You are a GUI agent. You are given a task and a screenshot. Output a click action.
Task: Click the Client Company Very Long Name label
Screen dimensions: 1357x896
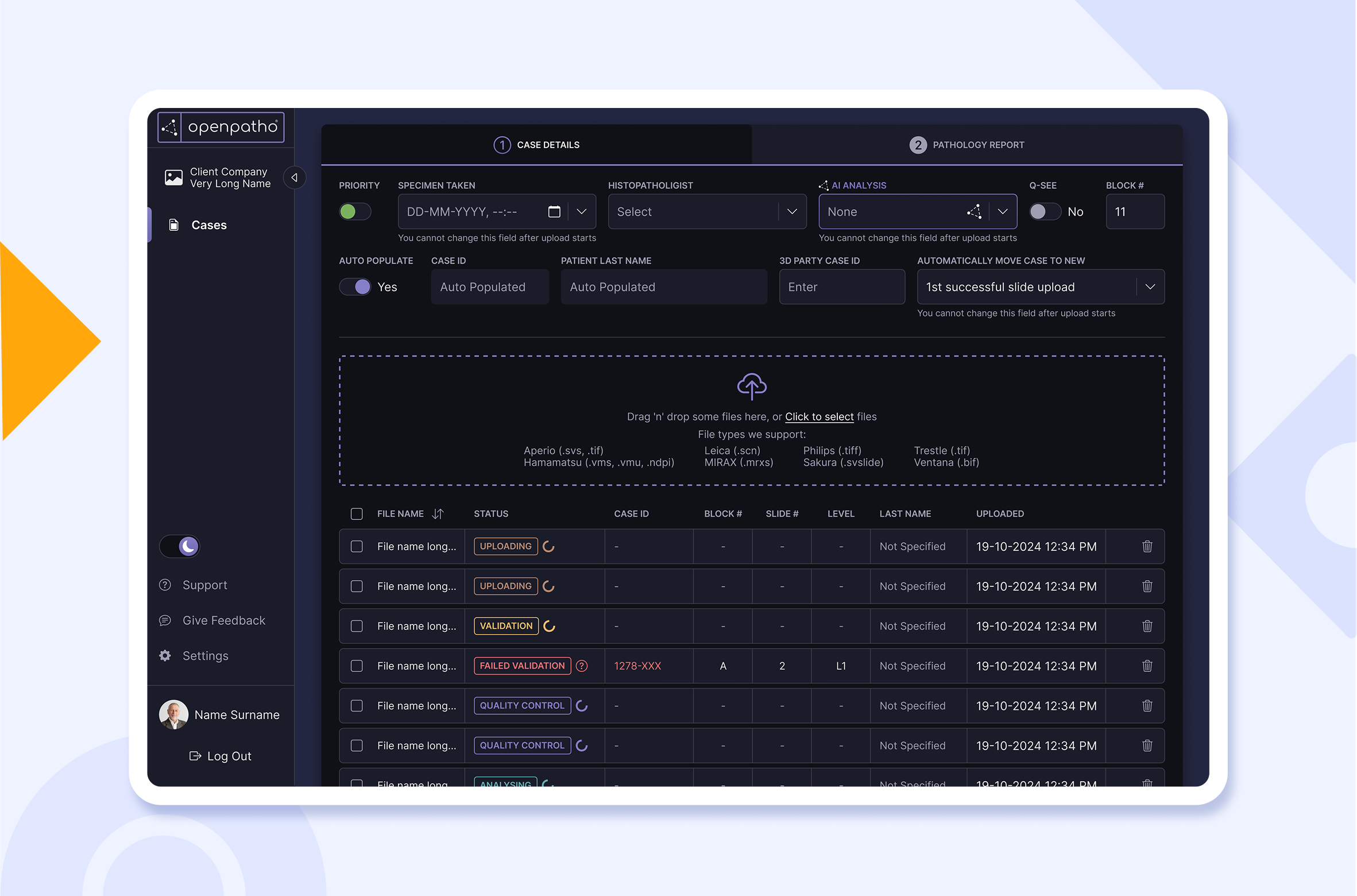point(230,177)
